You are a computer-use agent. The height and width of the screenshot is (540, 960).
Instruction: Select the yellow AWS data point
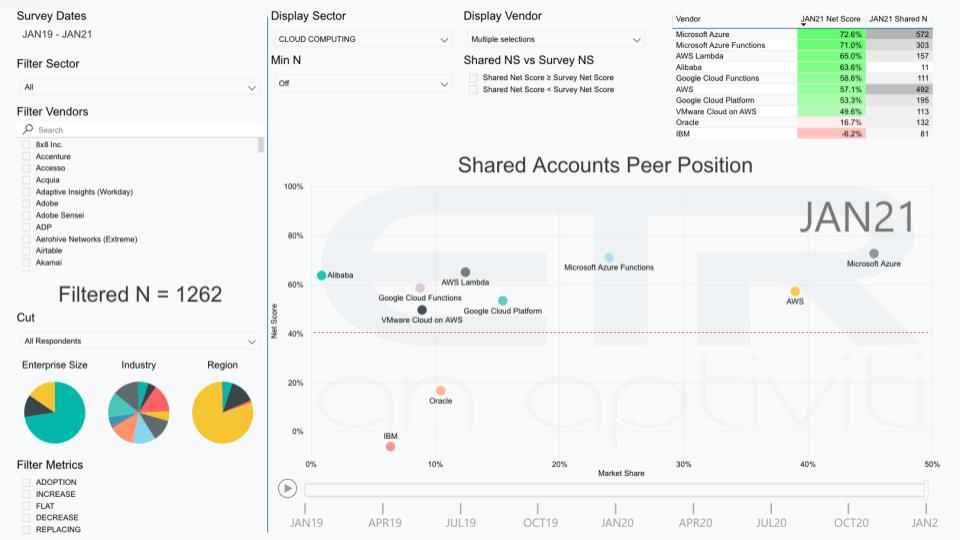tap(795, 292)
